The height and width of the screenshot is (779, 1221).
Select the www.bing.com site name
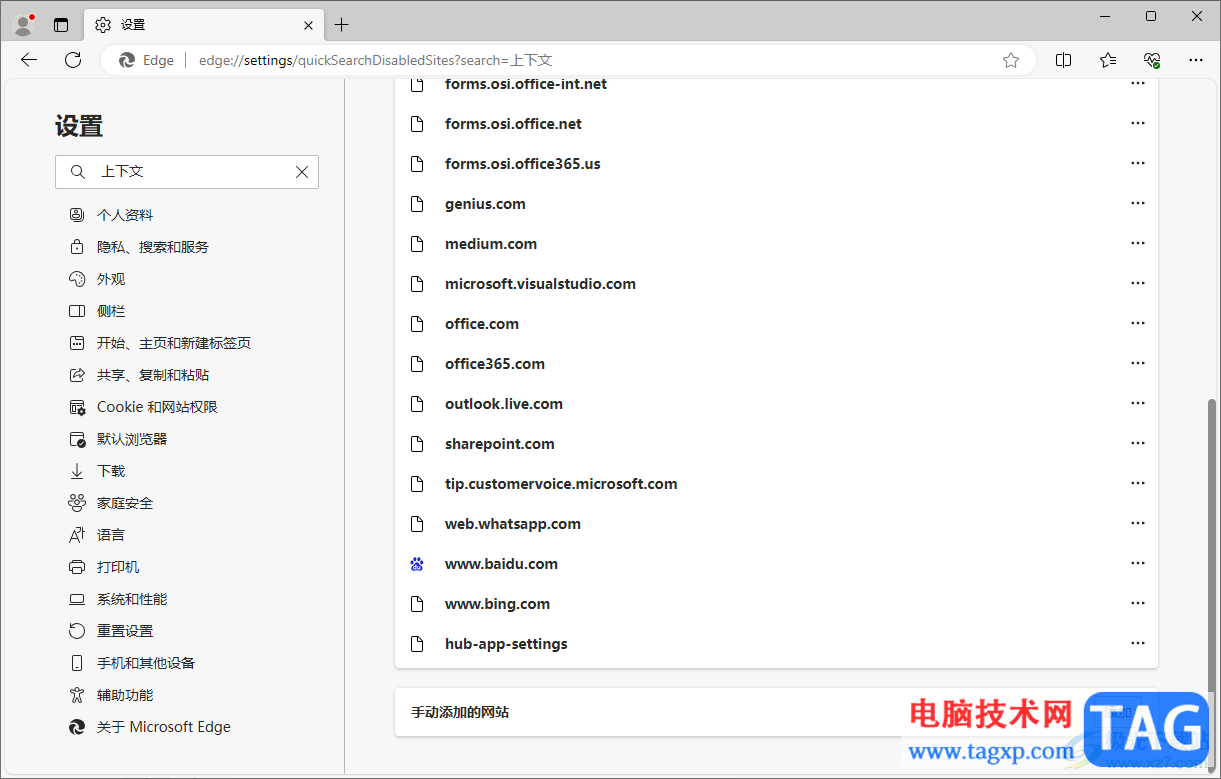tap(497, 604)
